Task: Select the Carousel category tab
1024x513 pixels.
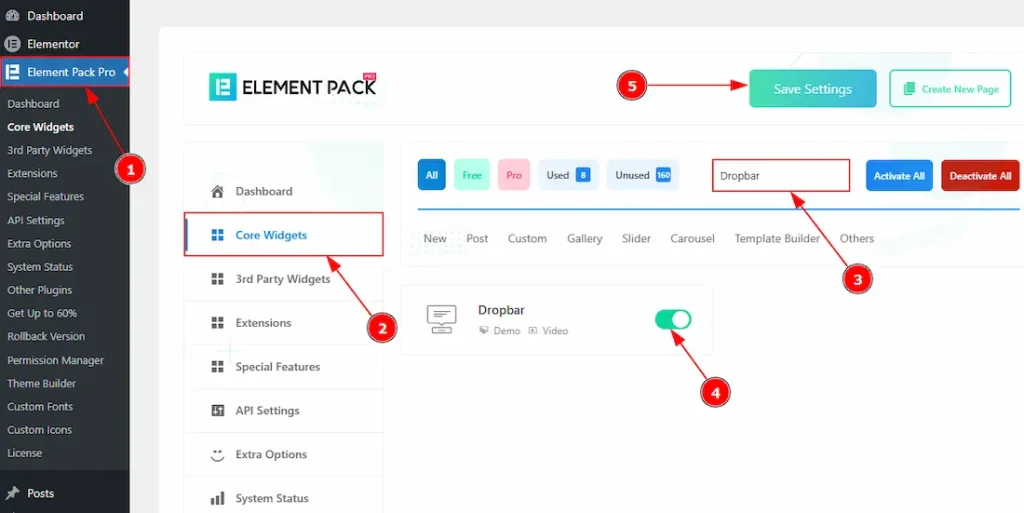Action: [692, 238]
